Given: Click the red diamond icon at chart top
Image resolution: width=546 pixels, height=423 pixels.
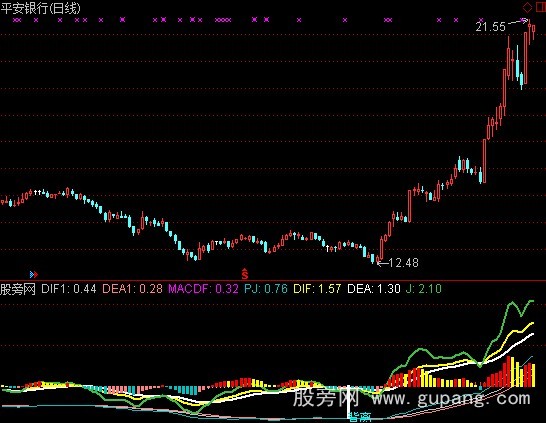Looking at the screenshot, I should pyautogui.click(x=527, y=7).
